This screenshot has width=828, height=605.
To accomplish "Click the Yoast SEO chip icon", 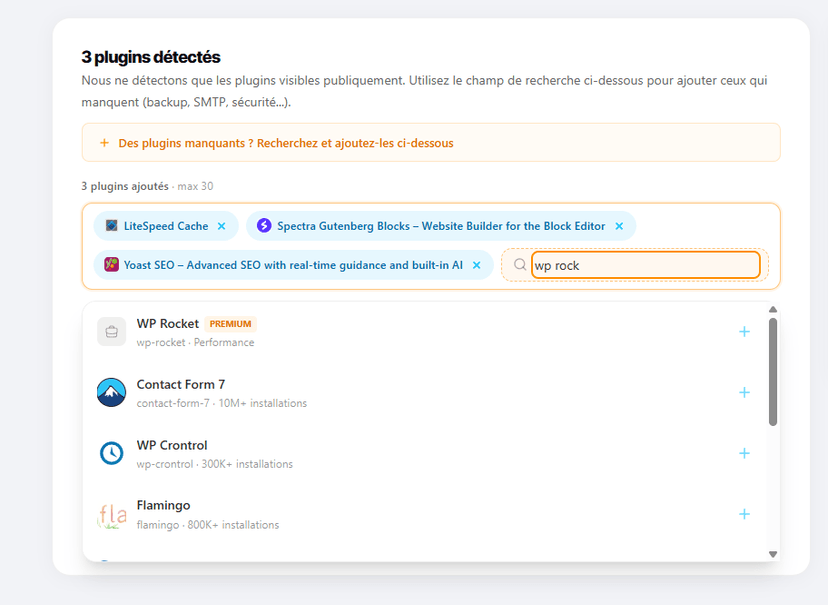I will point(112,265).
